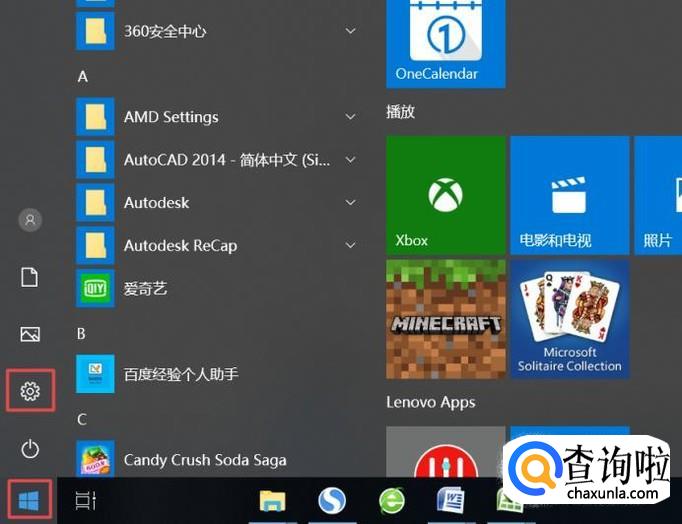Screen dimensions: 682x524
Task: Open 百度经验个人助手 app entry
Action: click(x=180, y=374)
